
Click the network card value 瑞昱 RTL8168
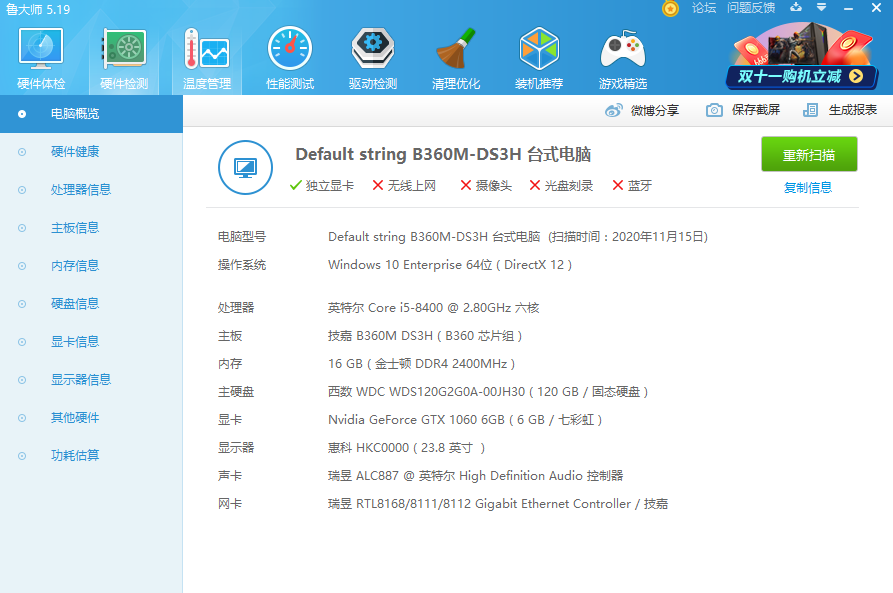(x=498, y=504)
